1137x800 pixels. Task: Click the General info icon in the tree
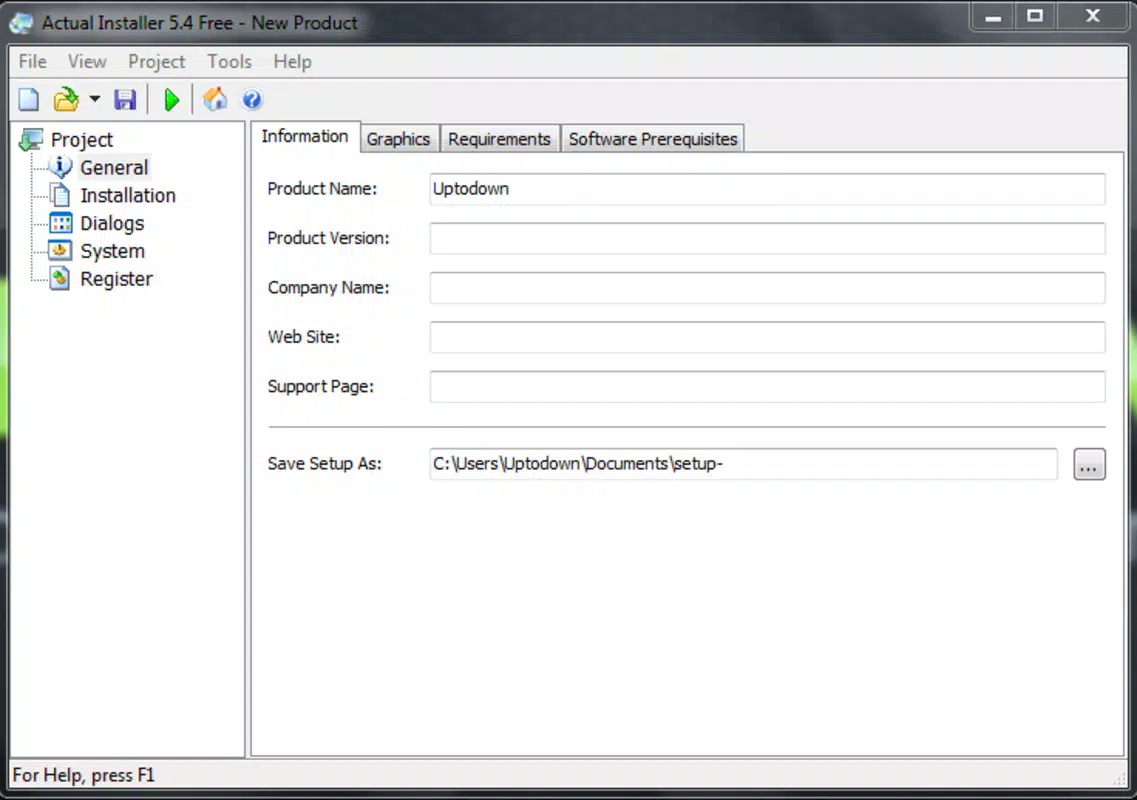60,167
